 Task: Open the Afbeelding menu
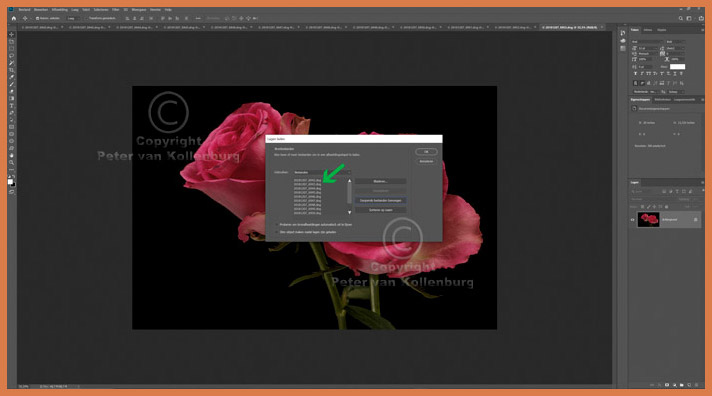[x=59, y=10]
